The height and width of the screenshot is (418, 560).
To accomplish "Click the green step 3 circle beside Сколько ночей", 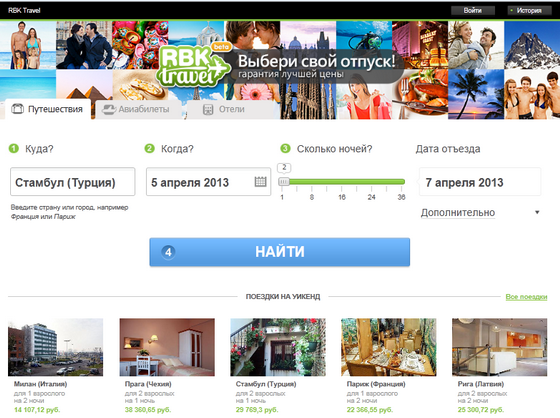I will click(285, 148).
